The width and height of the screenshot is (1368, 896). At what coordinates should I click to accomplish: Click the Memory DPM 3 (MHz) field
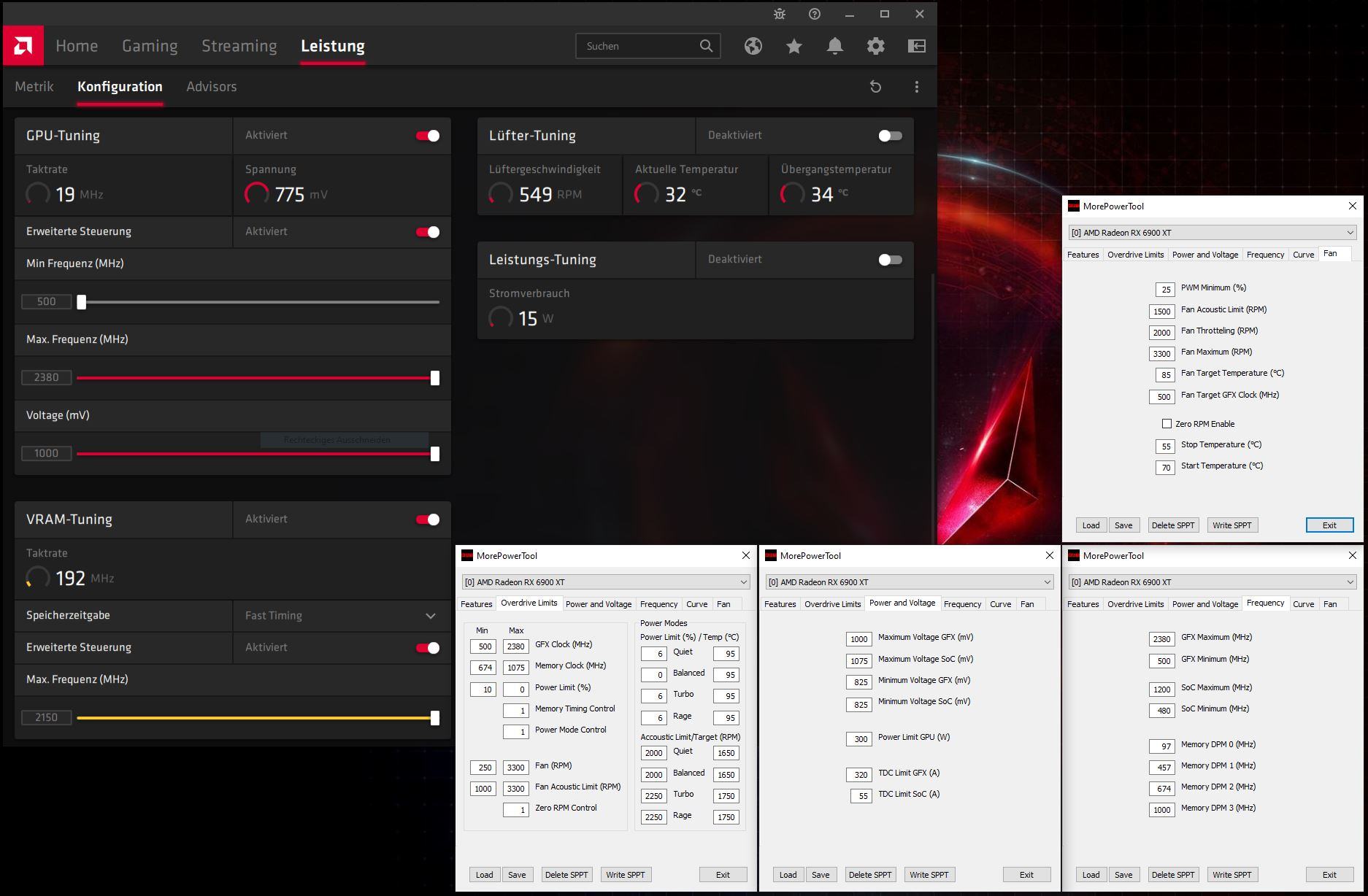1162,810
